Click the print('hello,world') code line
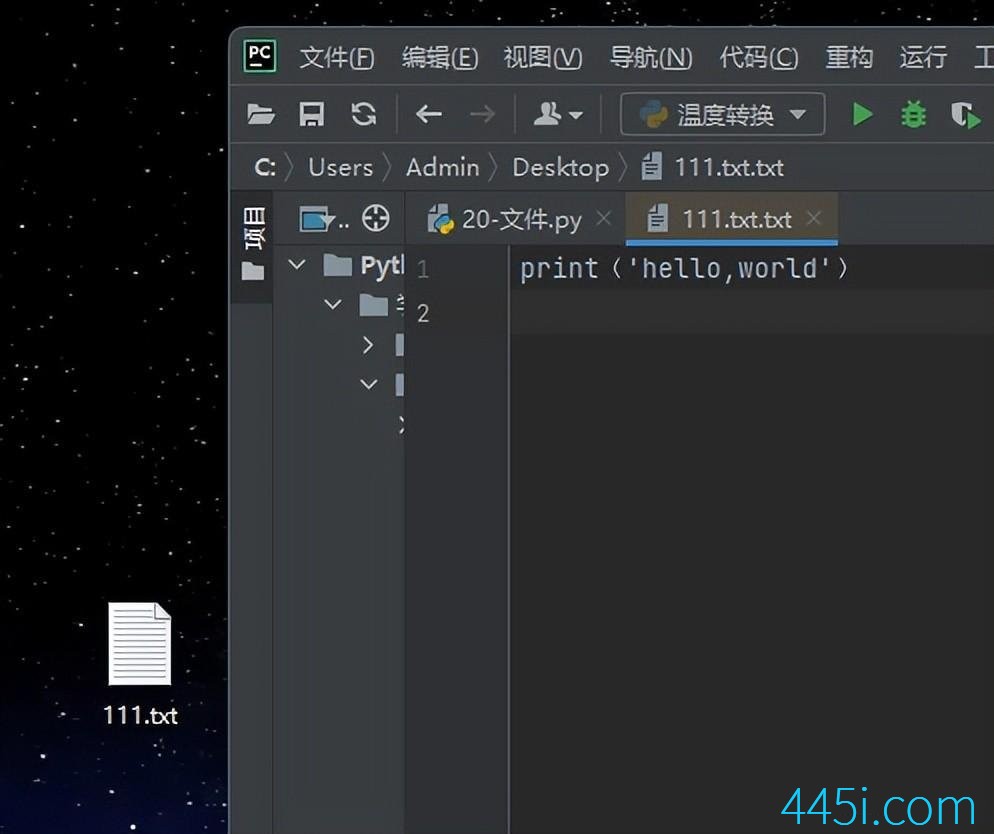The height and width of the screenshot is (834, 994). click(x=683, y=268)
